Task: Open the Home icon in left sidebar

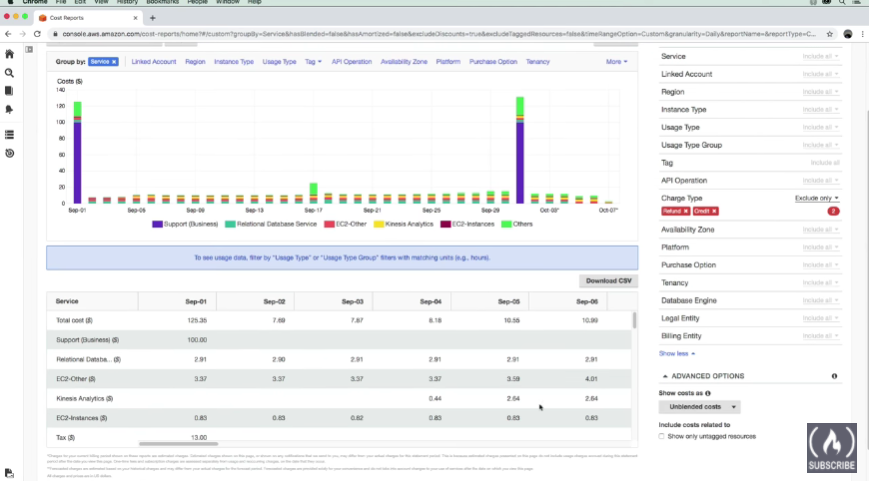Action: 9,54
